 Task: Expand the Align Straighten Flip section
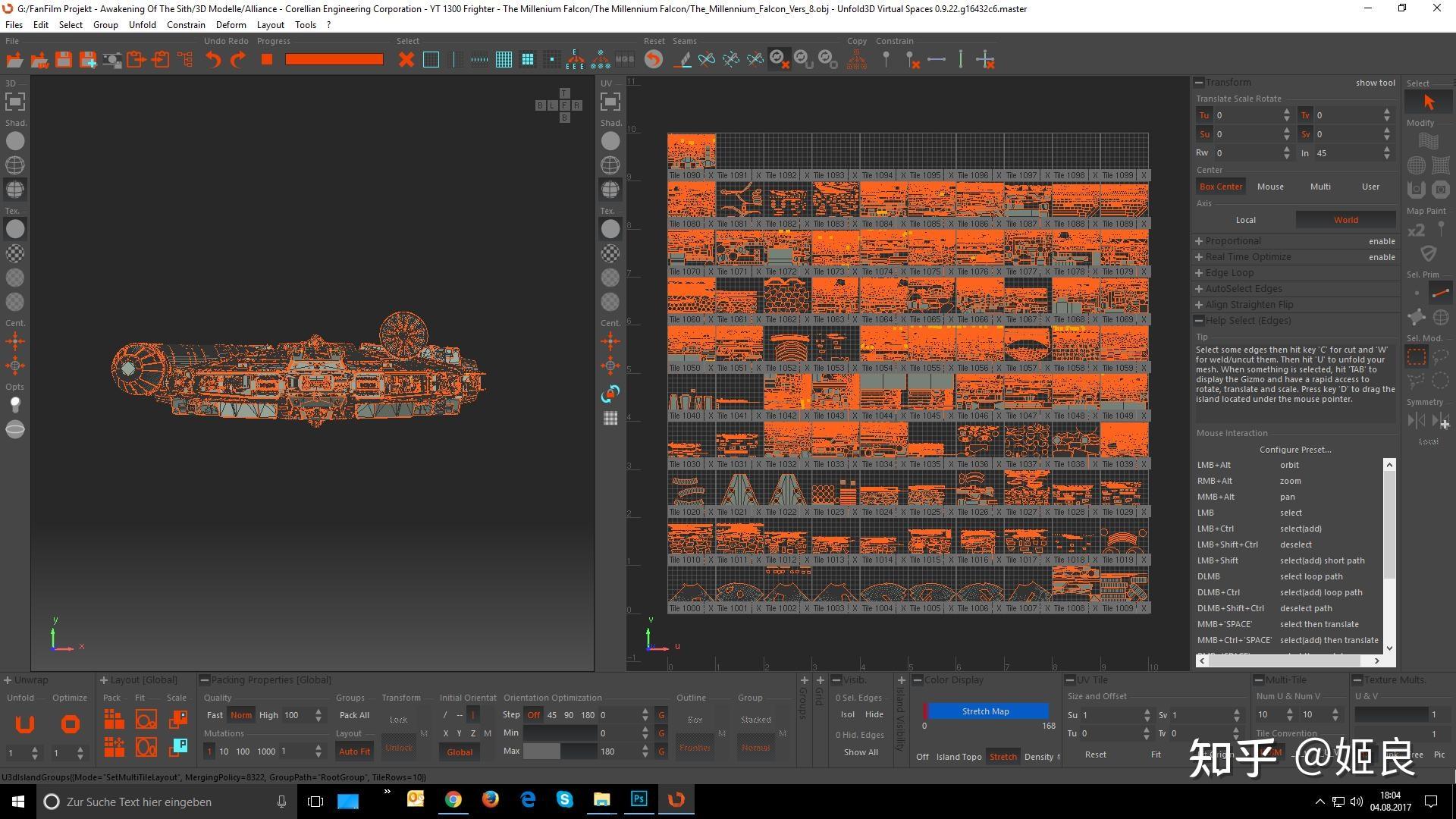pyautogui.click(x=1199, y=305)
